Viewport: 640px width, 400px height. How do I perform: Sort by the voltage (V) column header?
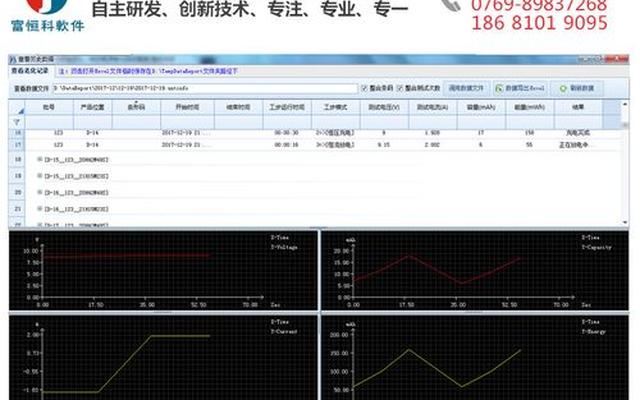(384, 107)
